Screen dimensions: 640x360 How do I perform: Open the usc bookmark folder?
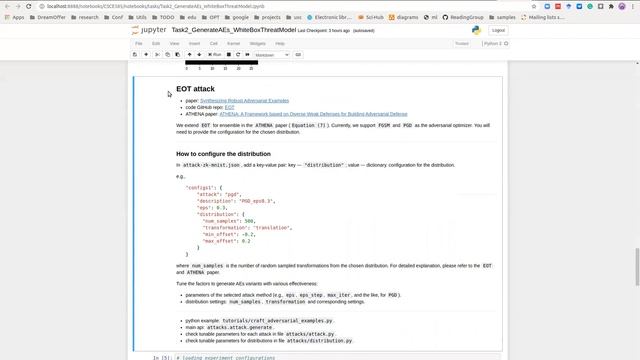pos(294,18)
